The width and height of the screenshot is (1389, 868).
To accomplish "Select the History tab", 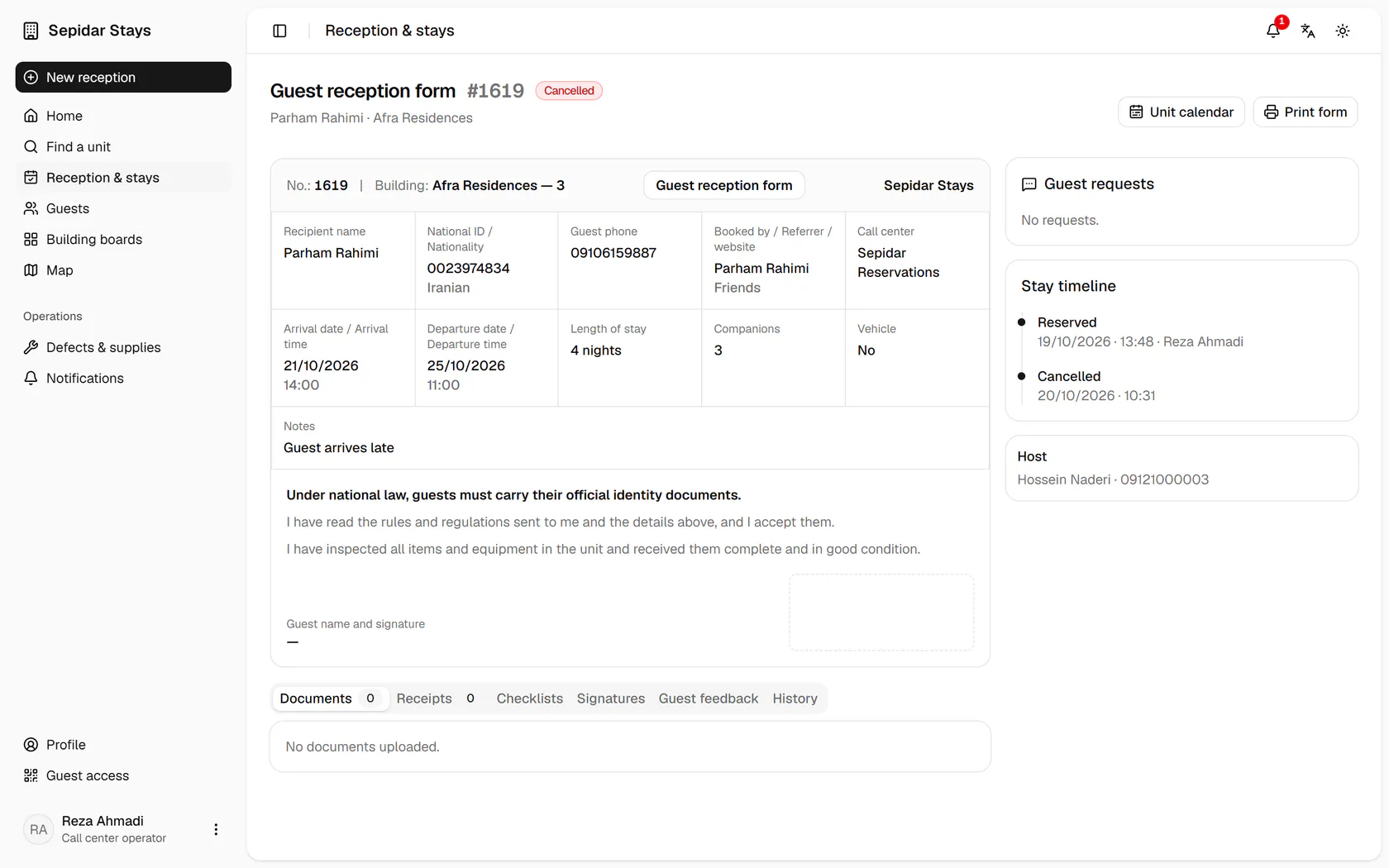I will click(795, 699).
